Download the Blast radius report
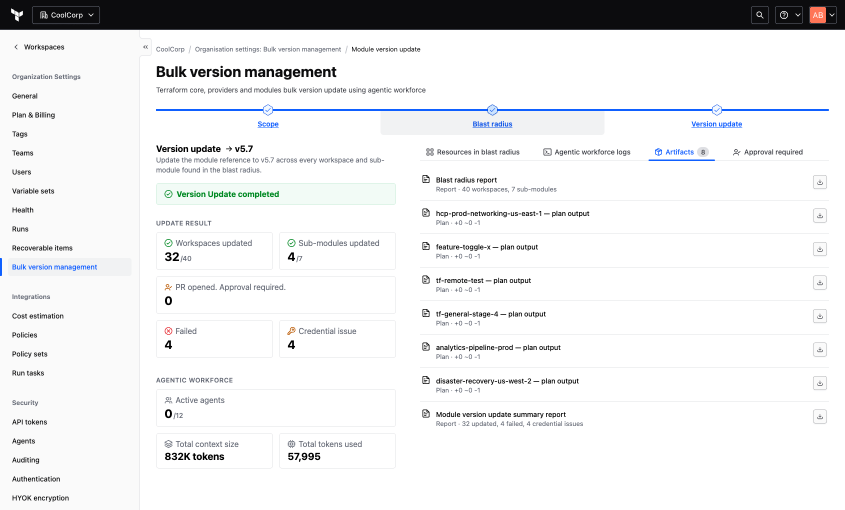This screenshot has width=845, height=510. point(820,182)
